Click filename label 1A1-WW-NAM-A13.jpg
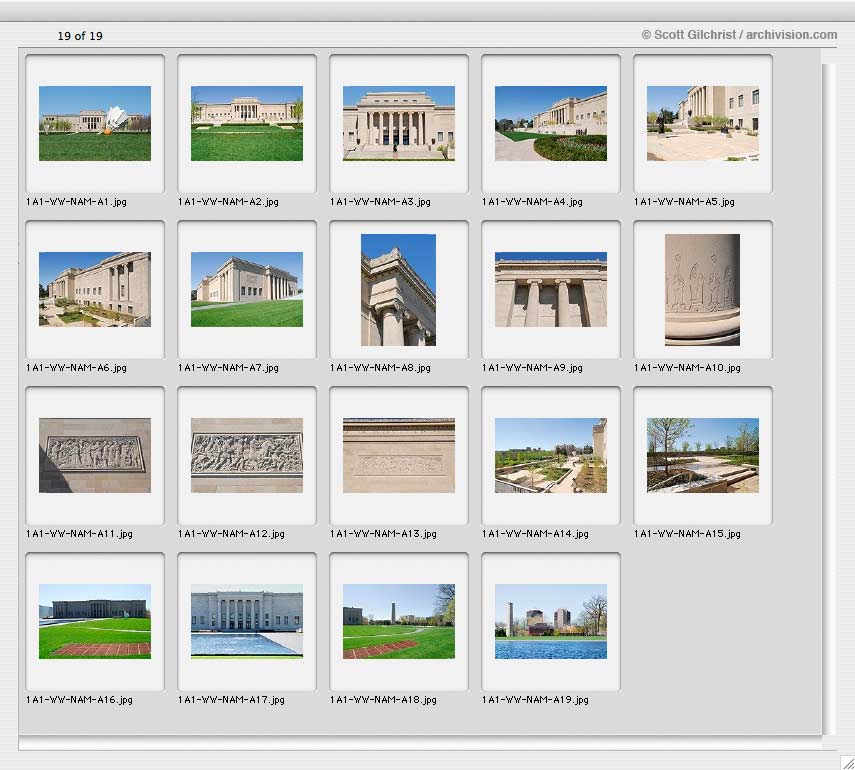Viewport: 855px width, 770px height. [x=383, y=534]
